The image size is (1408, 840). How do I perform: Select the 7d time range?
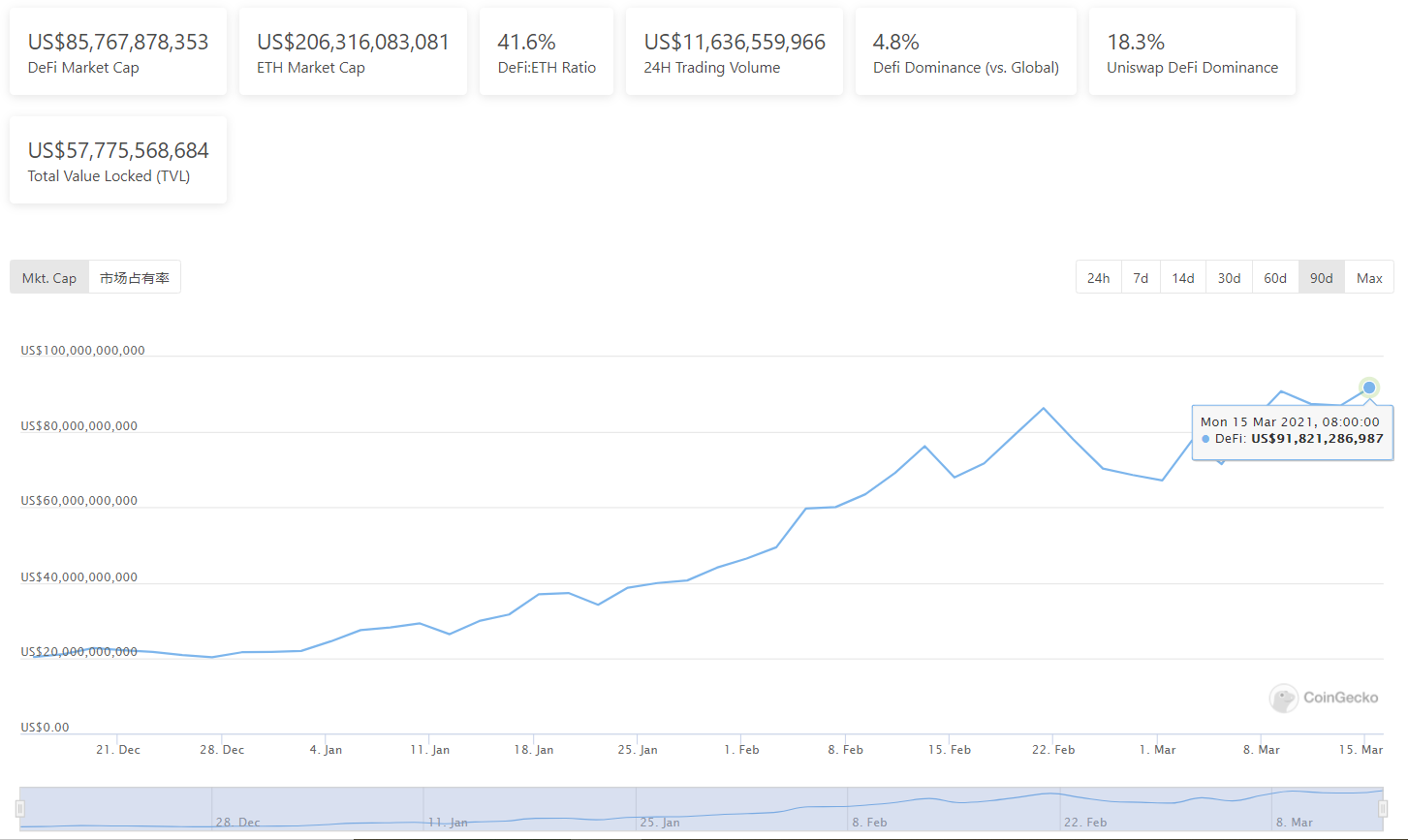(x=1141, y=278)
